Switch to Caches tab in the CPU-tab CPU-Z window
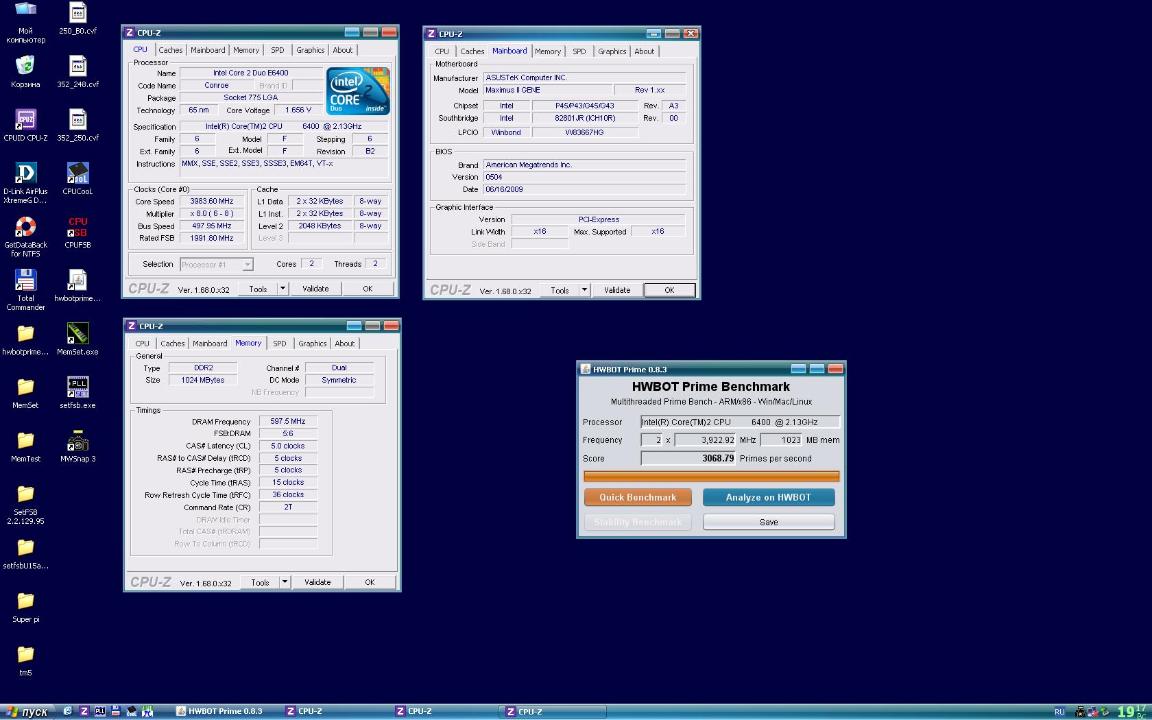Image resolution: width=1152 pixels, height=720 pixels. click(170, 50)
